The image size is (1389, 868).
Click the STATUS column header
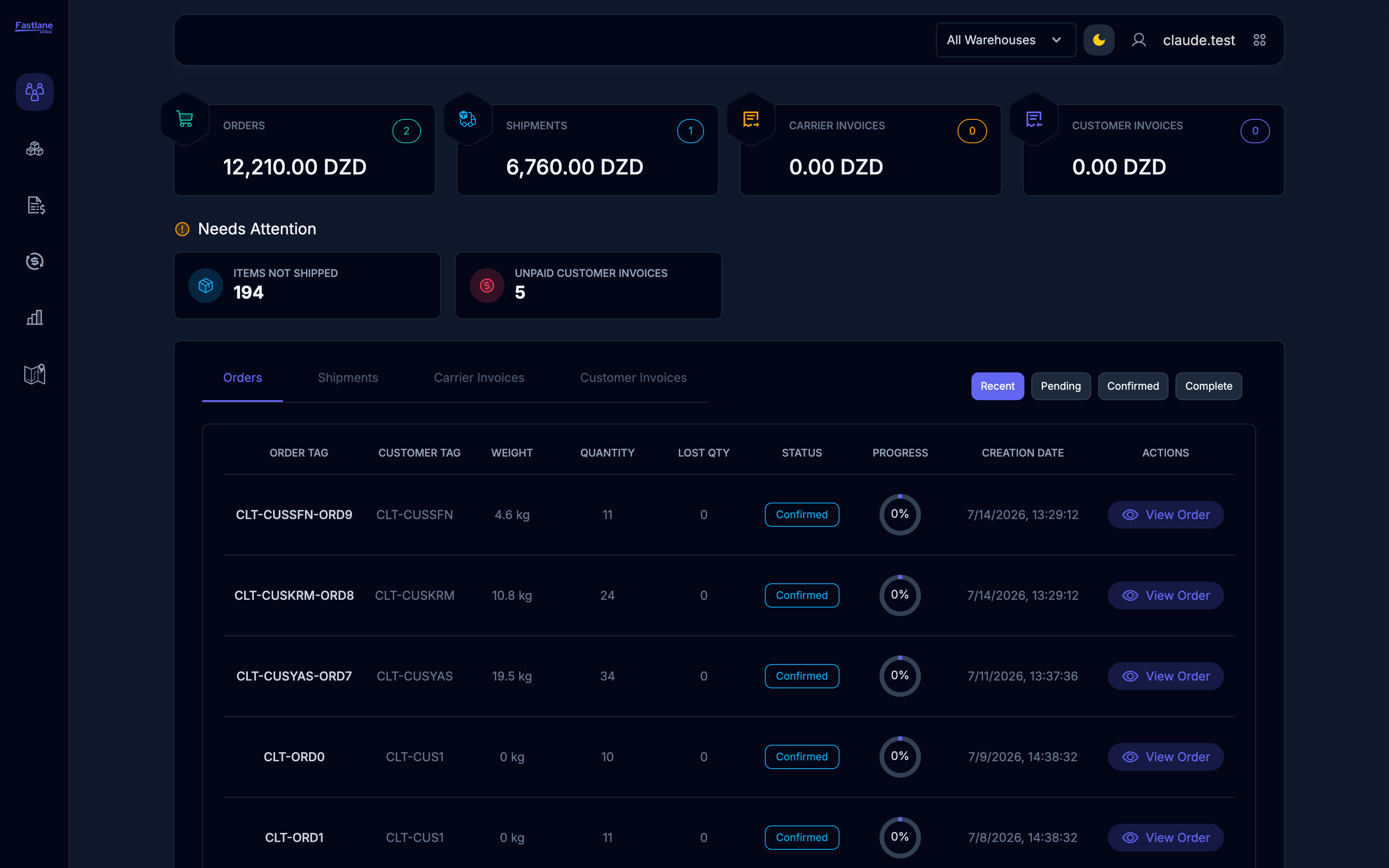coord(802,453)
